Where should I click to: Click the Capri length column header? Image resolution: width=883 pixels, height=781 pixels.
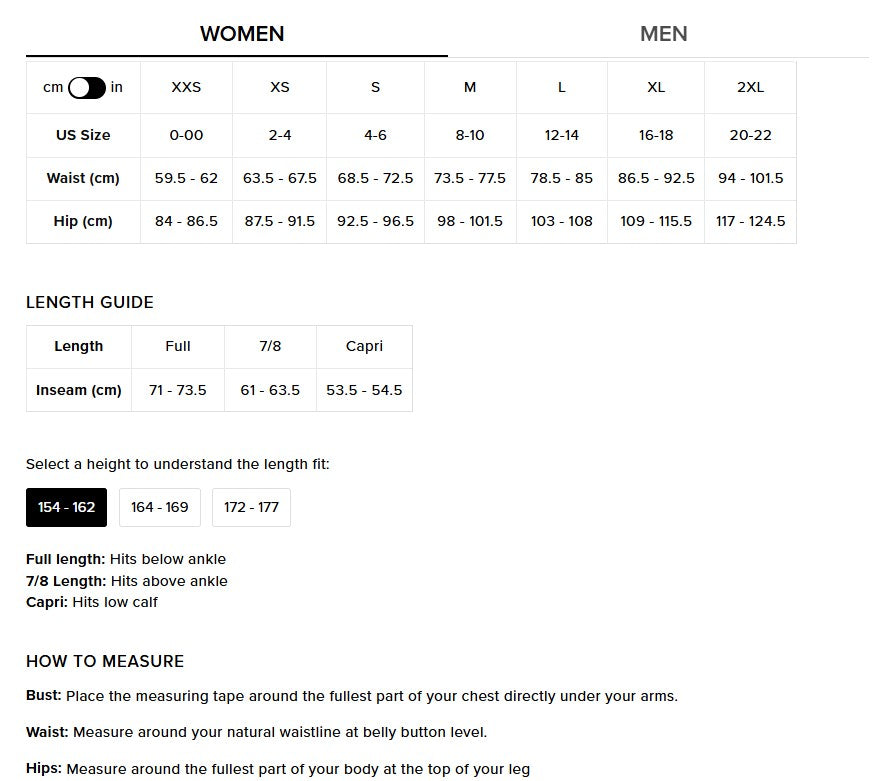coord(364,347)
